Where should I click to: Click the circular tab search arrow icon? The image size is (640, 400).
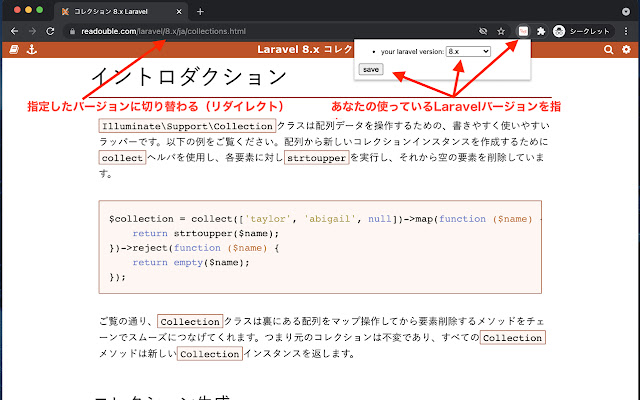point(626,12)
